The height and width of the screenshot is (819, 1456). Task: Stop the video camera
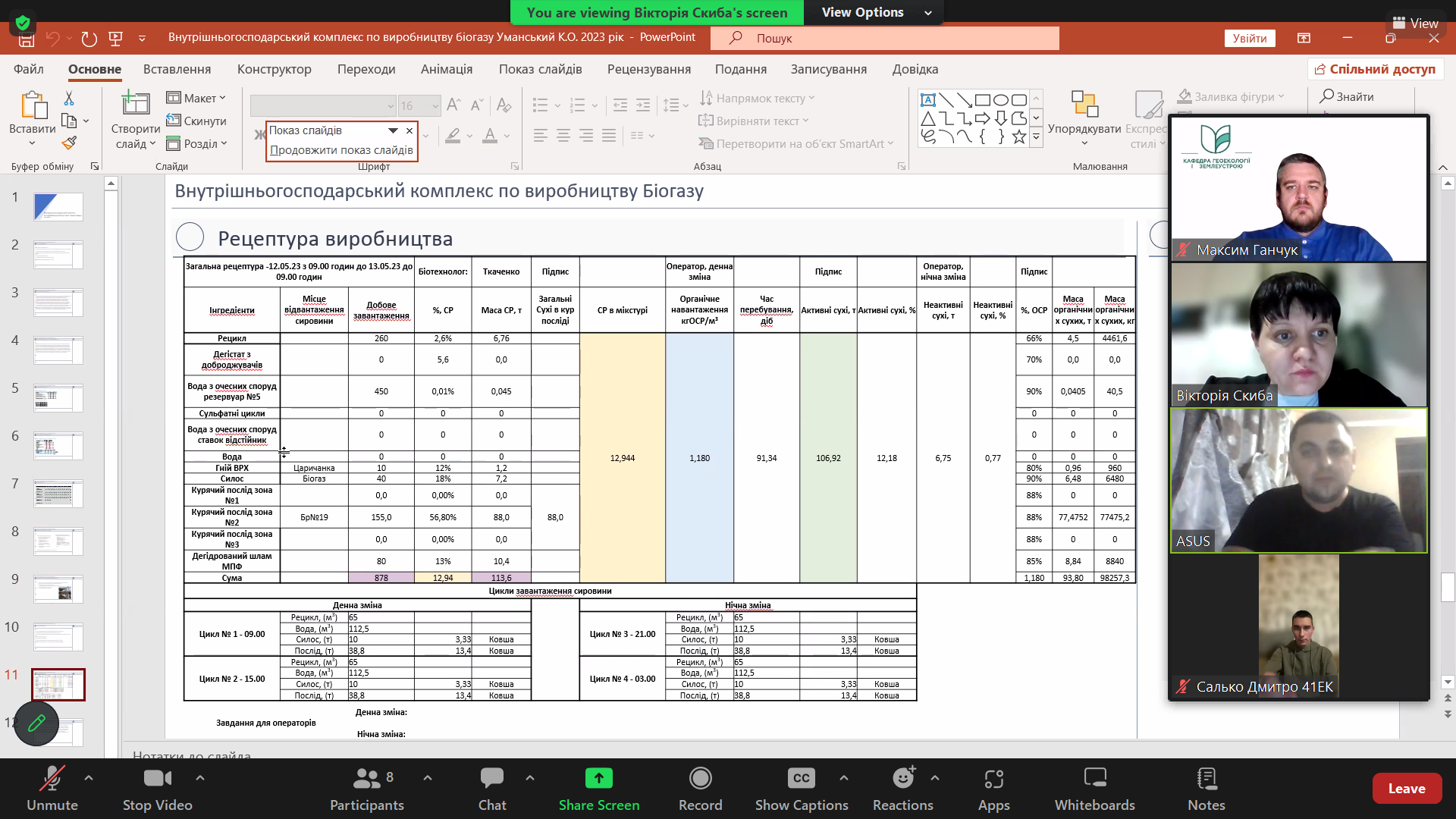coord(157,778)
